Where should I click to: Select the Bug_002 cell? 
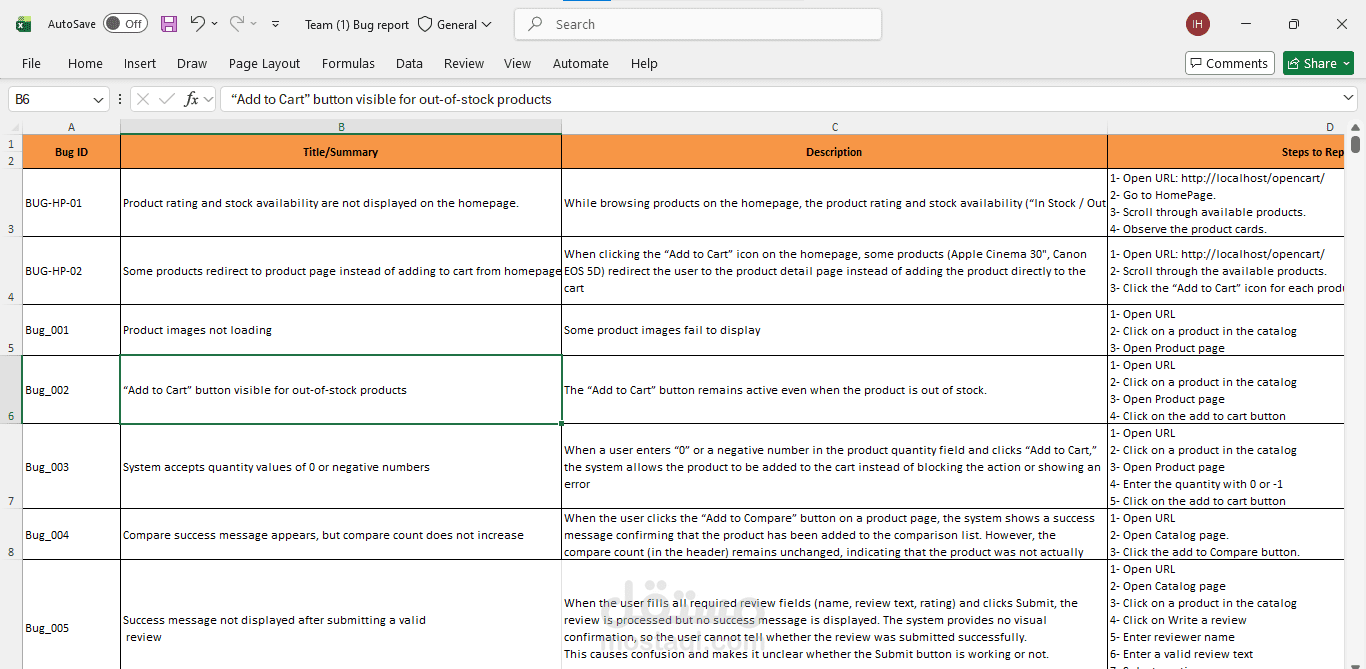click(x=71, y=390)
